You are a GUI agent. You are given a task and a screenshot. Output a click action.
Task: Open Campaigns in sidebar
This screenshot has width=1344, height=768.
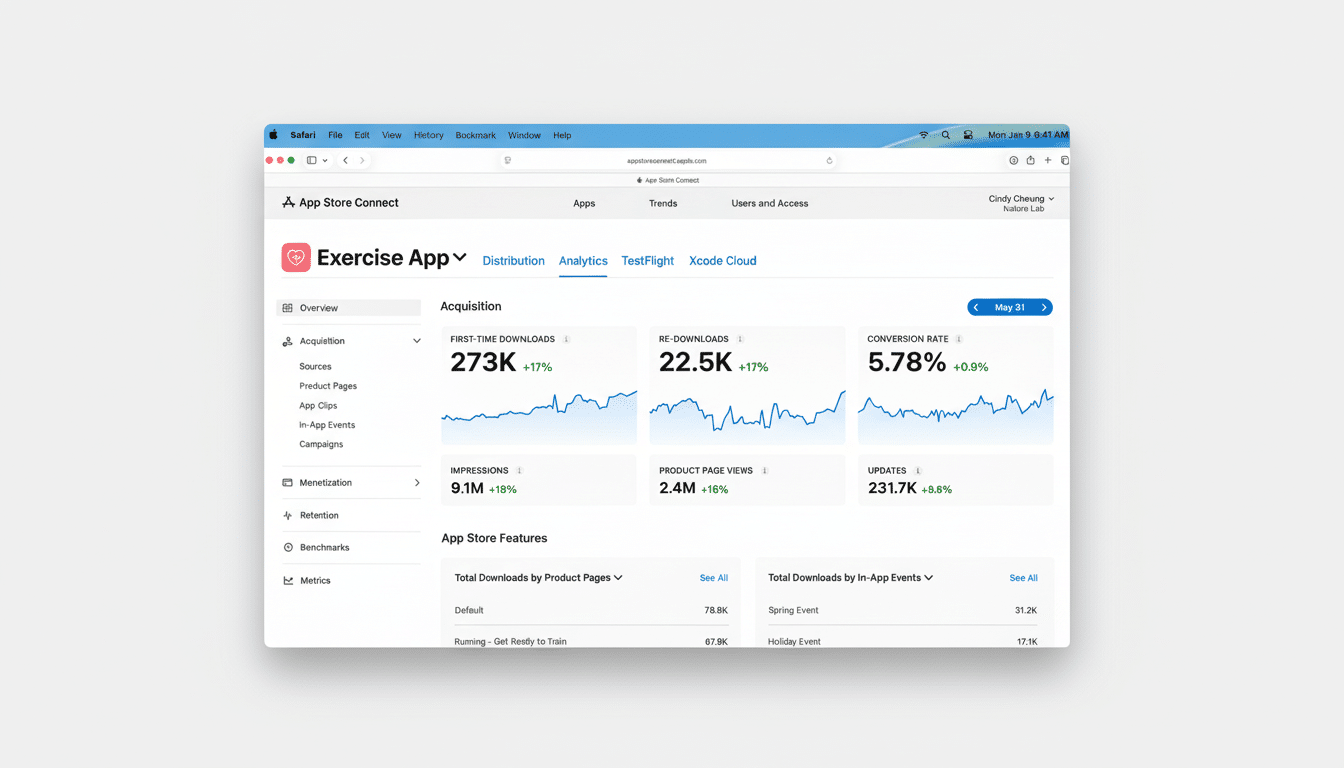point(321,444)
